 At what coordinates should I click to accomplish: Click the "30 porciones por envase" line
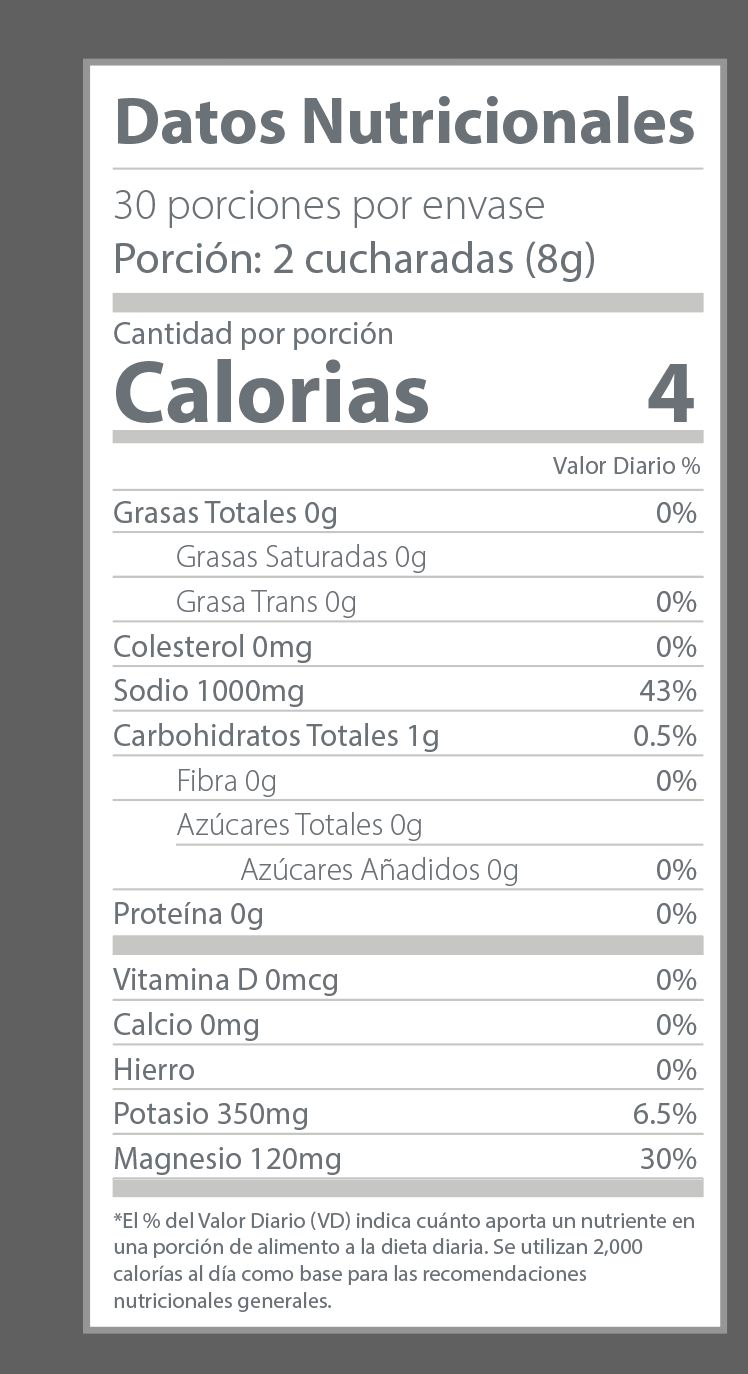329,206
